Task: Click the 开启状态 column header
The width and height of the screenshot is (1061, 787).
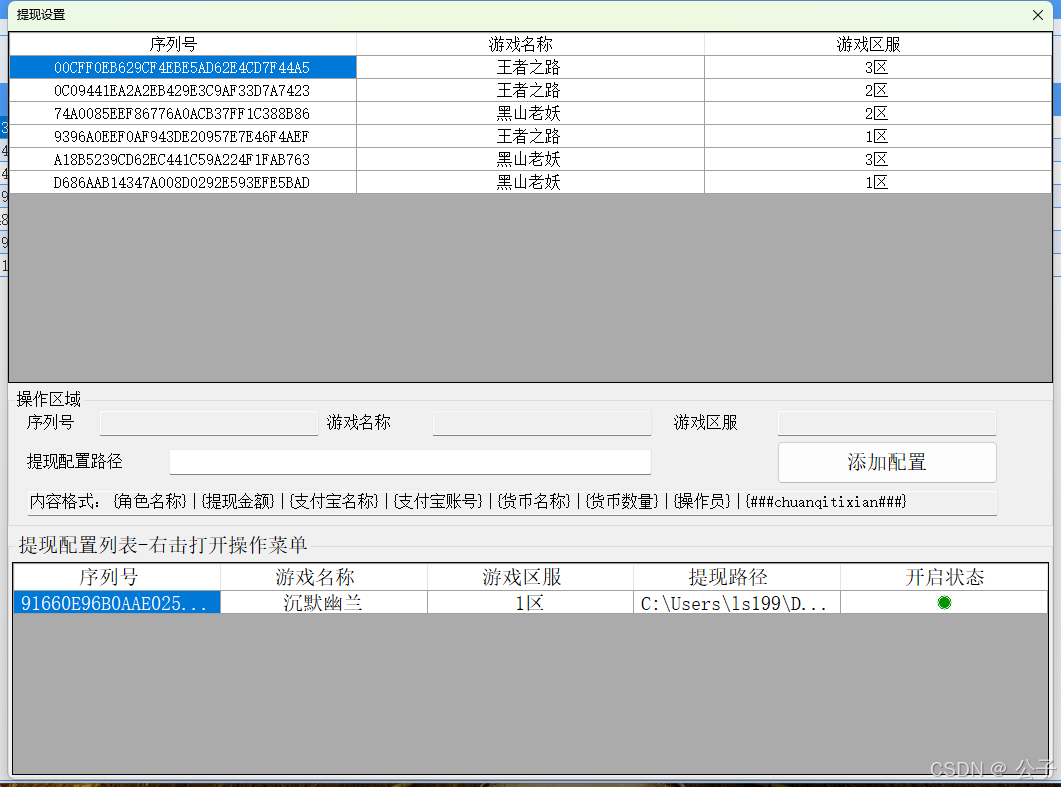Action: pos(944,577)
